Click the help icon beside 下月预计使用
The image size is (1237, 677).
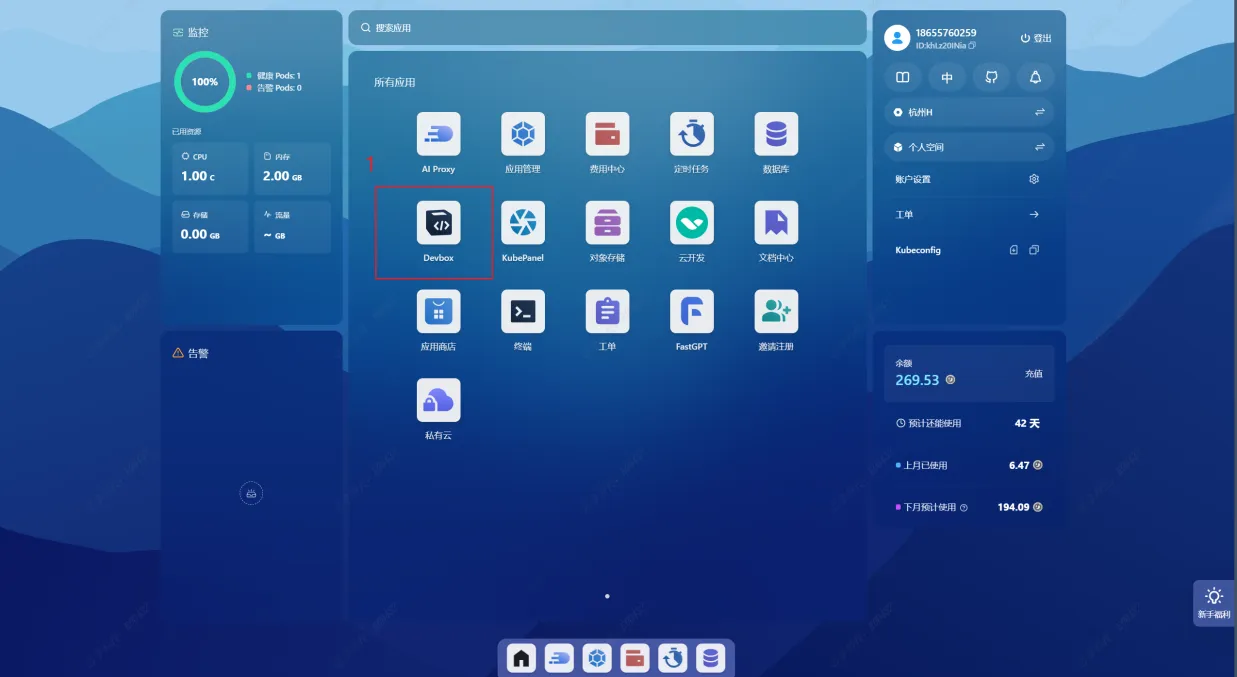[964, 508]
